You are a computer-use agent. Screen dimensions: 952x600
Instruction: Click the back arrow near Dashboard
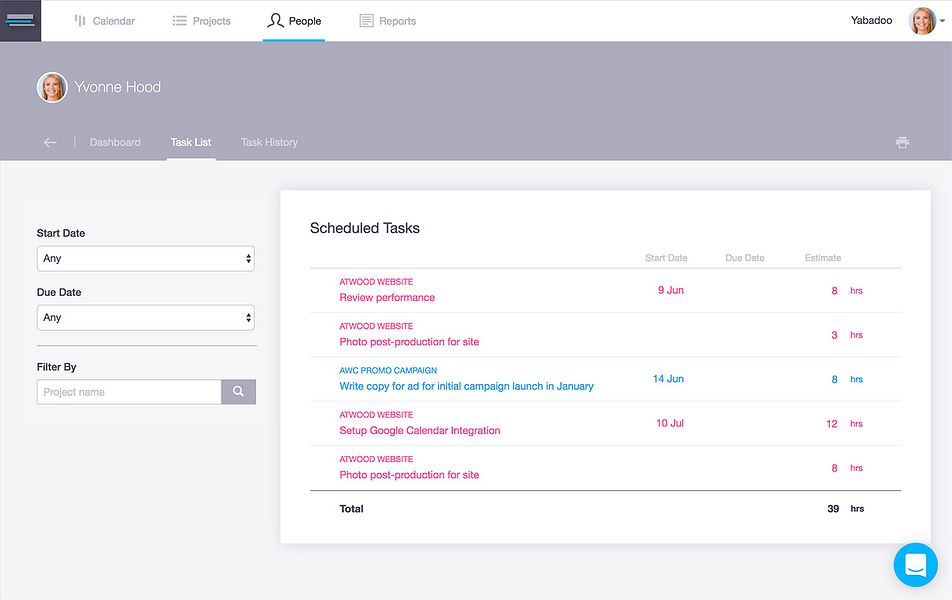49,142
